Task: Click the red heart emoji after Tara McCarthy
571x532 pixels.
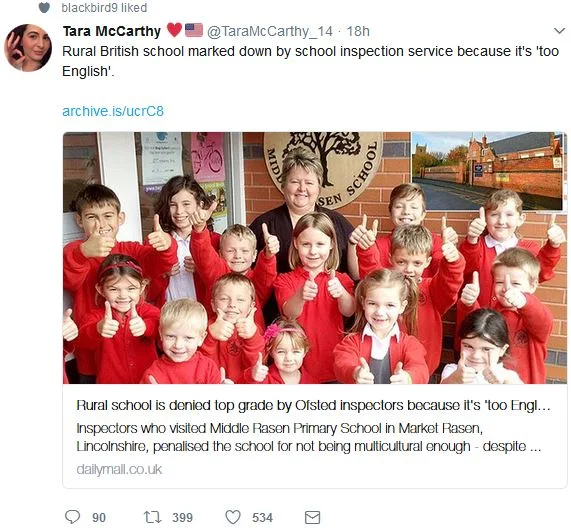Action: coord(174,30)
